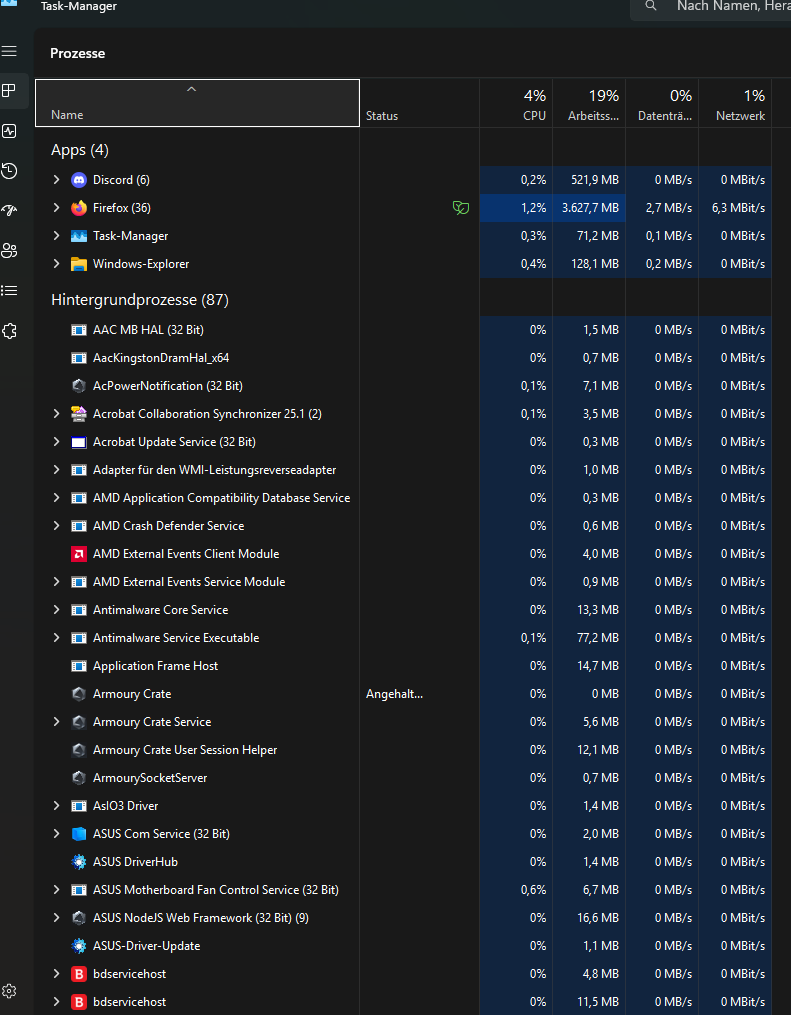Viewport: 791px width, 1015px height.
Task: Select Armoury Crate User Session Helper
Action: pos(403,750)
